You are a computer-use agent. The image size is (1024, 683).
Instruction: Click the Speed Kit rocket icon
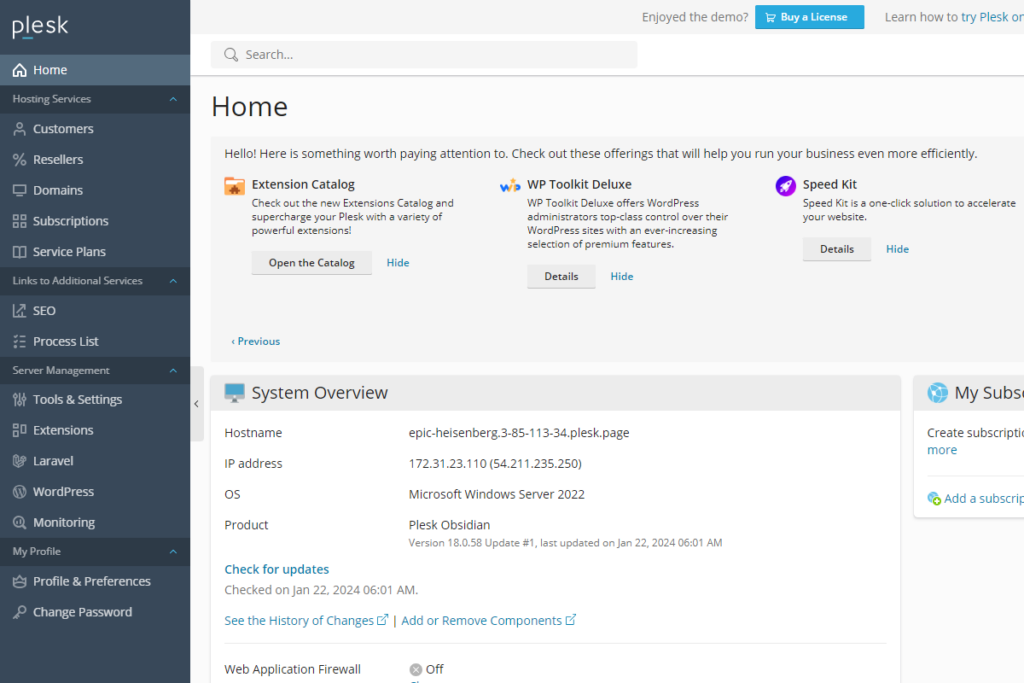786,186
